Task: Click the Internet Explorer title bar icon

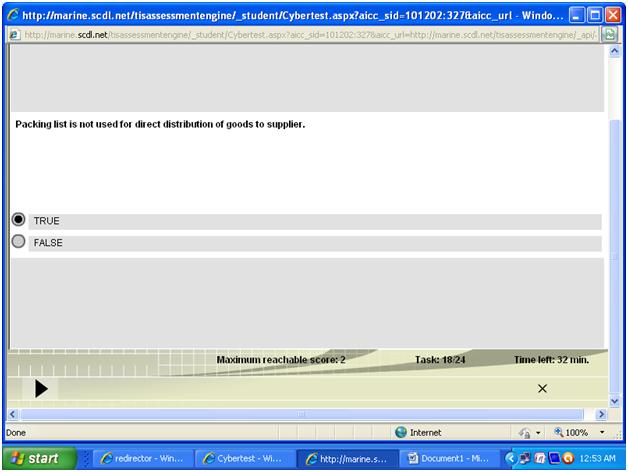Action: click(13, 15)
